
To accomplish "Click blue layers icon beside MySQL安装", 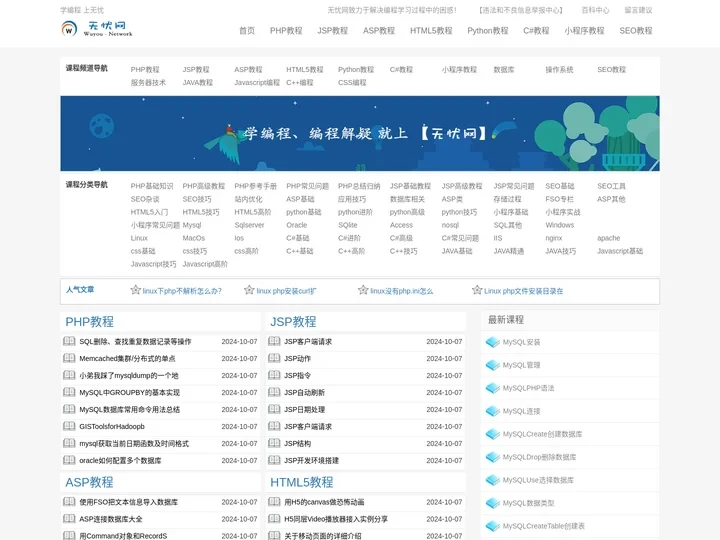I will tap(493, 342).
